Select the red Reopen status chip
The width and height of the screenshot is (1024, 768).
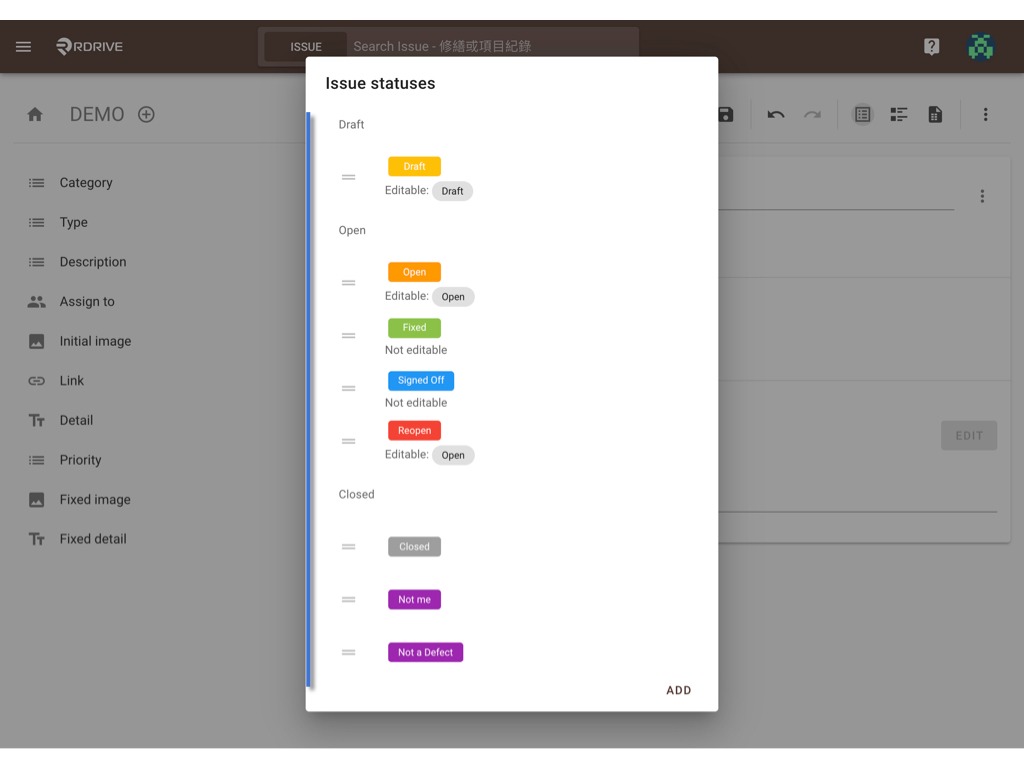tap(414, 430)
